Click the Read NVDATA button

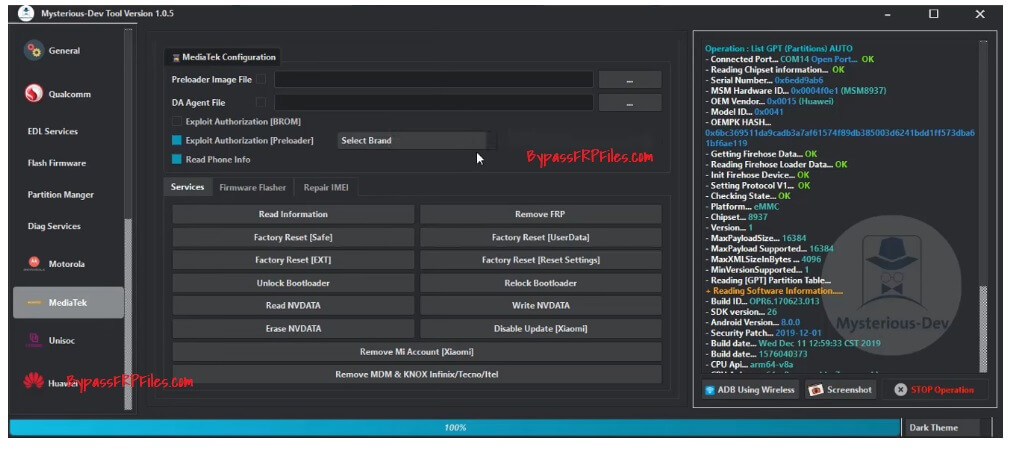point(293,306)
